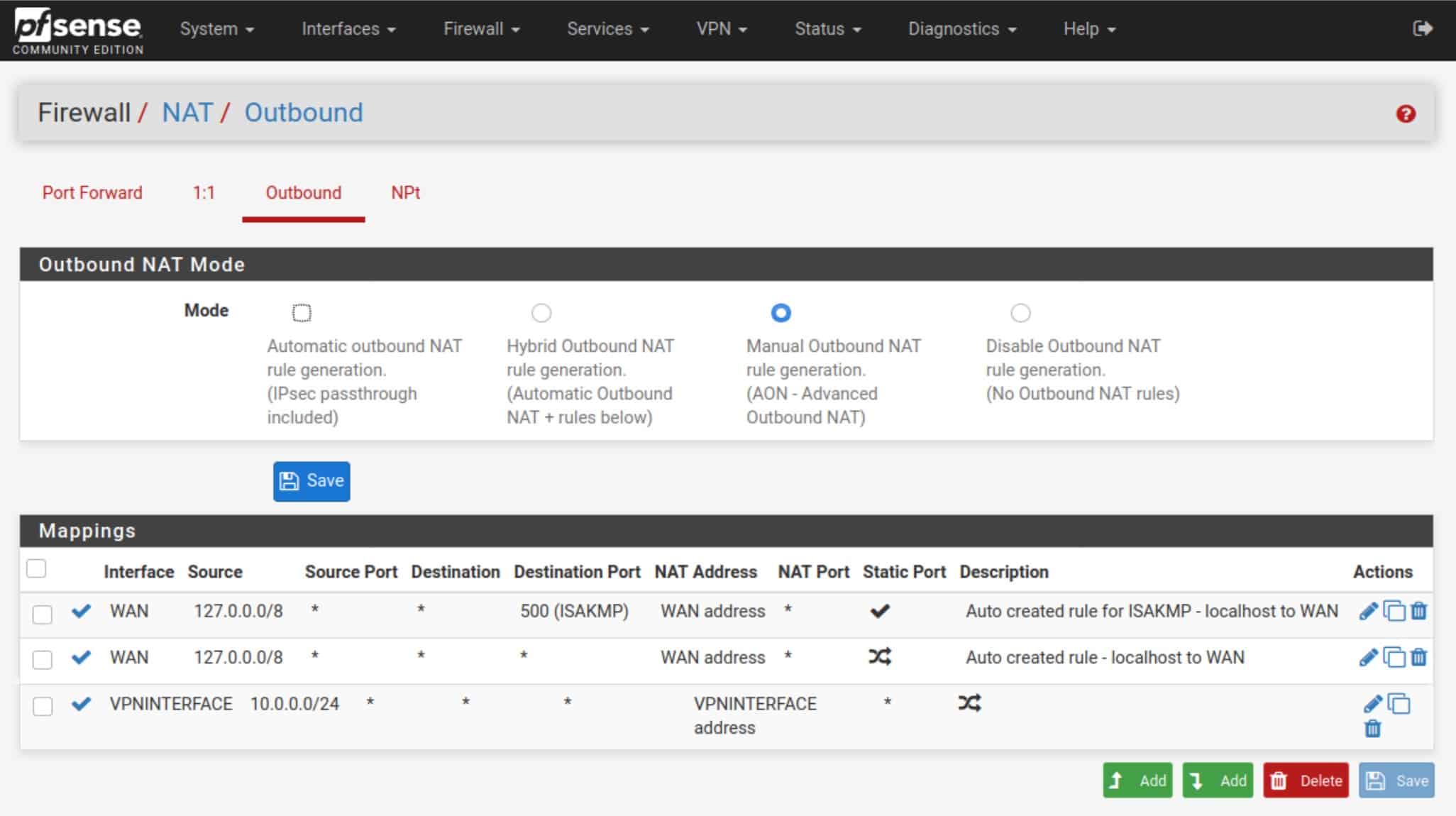Viewport: 1456px width, 816px height.
Task: Toggle enabled checkmark on VPNINTERFACE rule
Action: tap(81, 704)
